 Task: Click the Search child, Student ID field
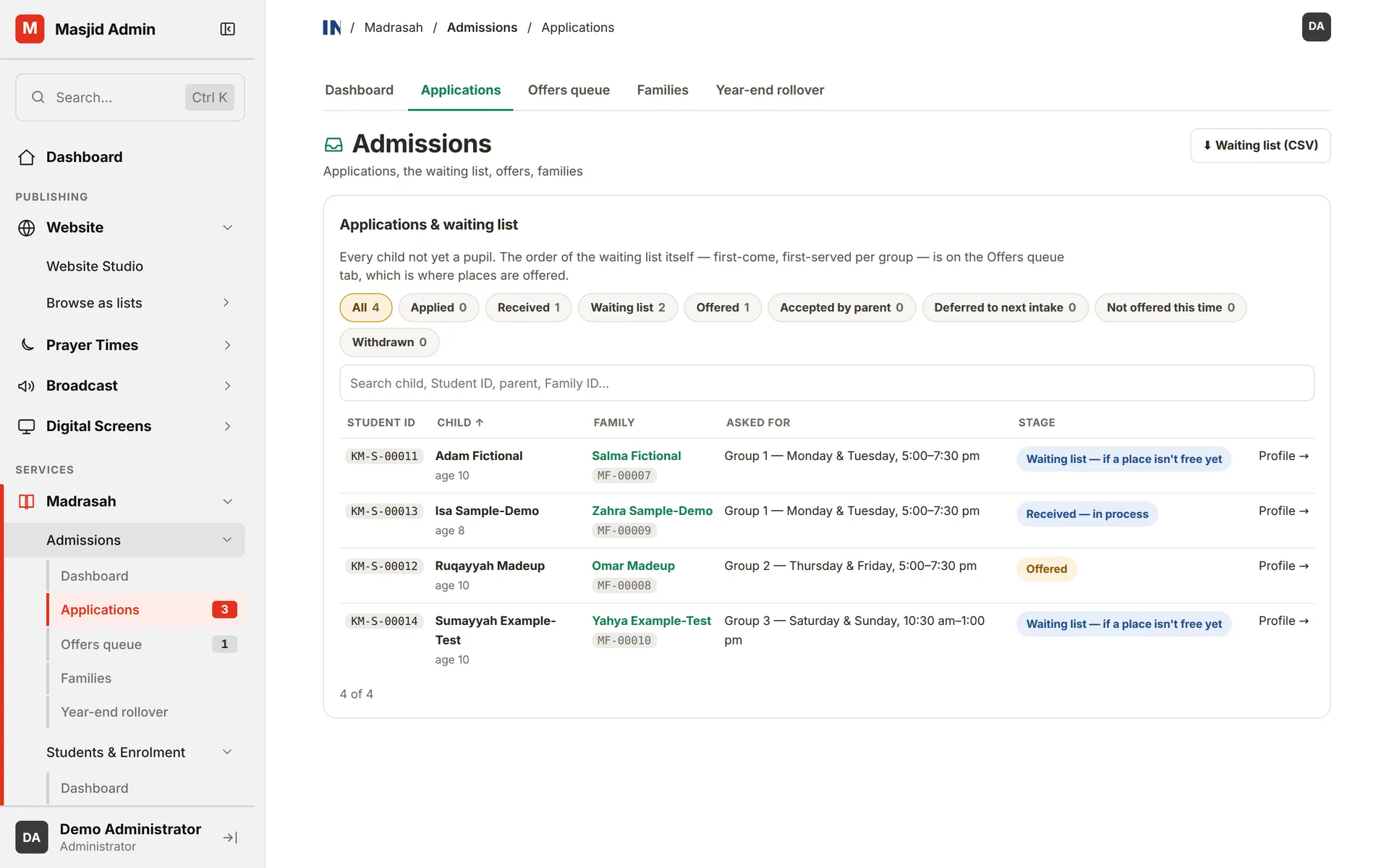point(826,383)
